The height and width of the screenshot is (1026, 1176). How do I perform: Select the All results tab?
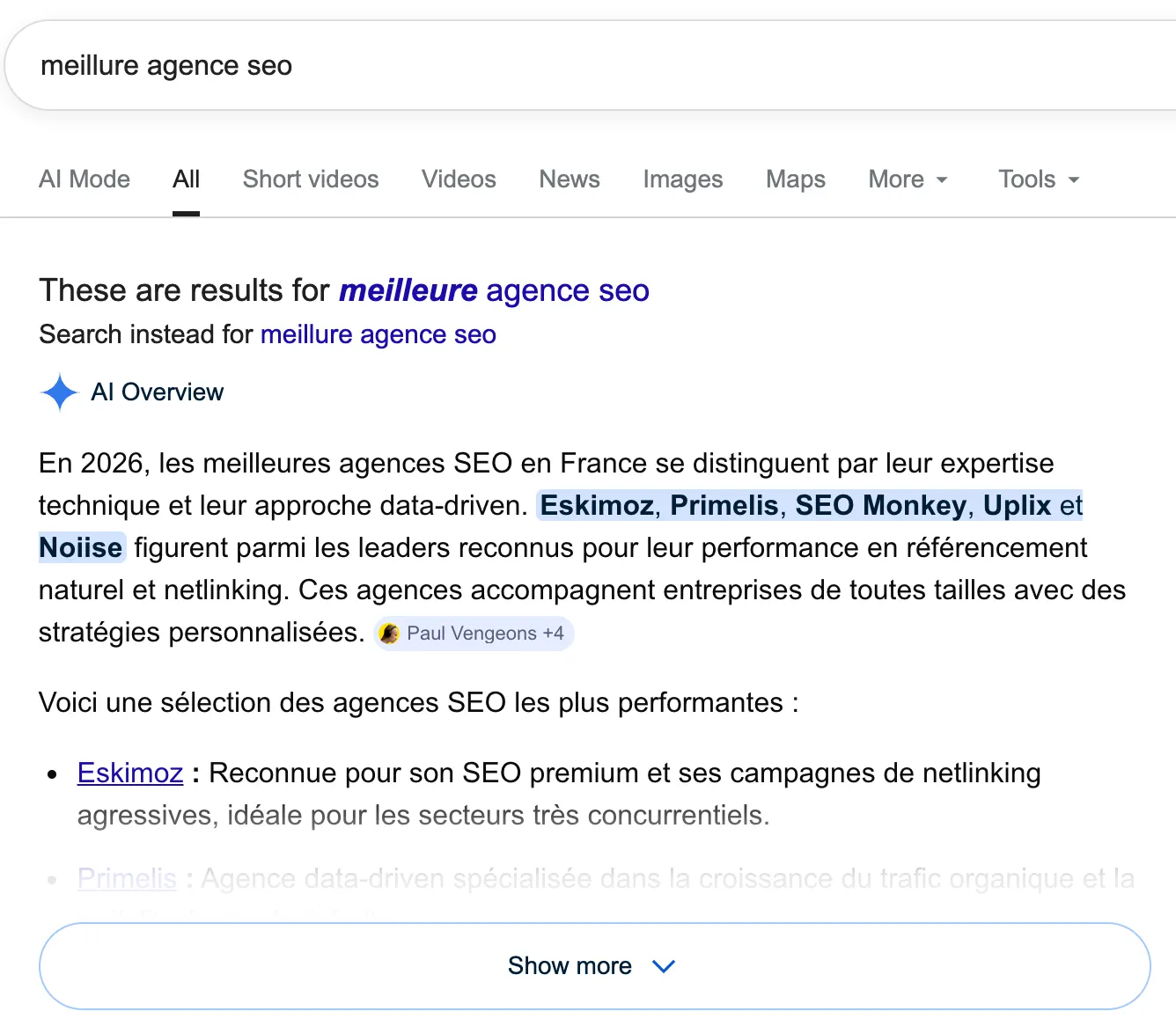click(x=186, y=180)
